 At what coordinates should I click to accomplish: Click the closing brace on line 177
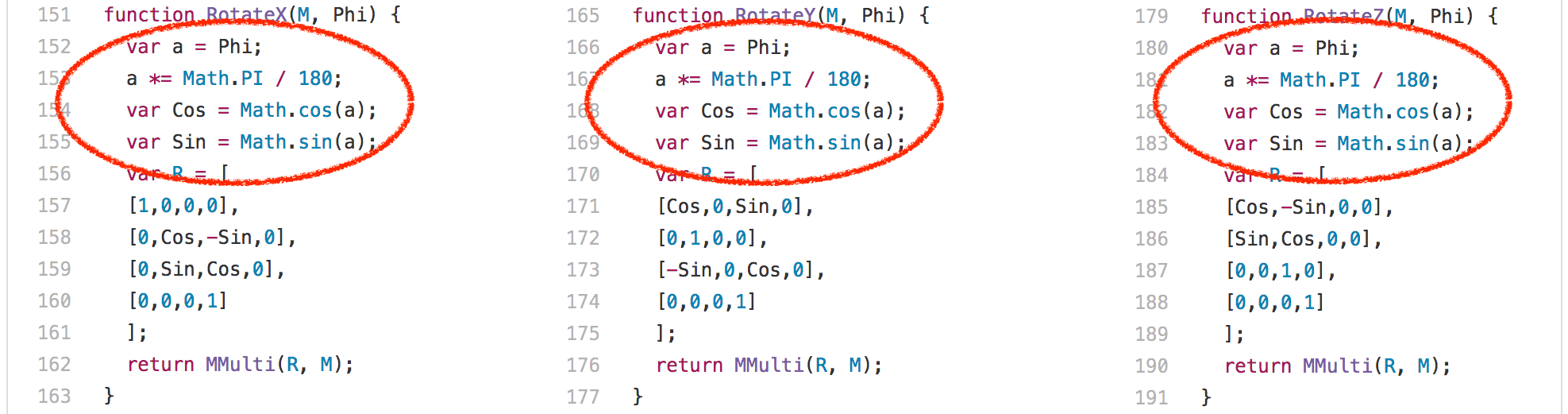pyautogui.click(x=638, y=397)
